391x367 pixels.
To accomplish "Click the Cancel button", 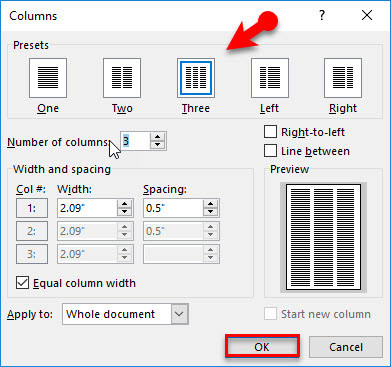I will click(346, 347).
